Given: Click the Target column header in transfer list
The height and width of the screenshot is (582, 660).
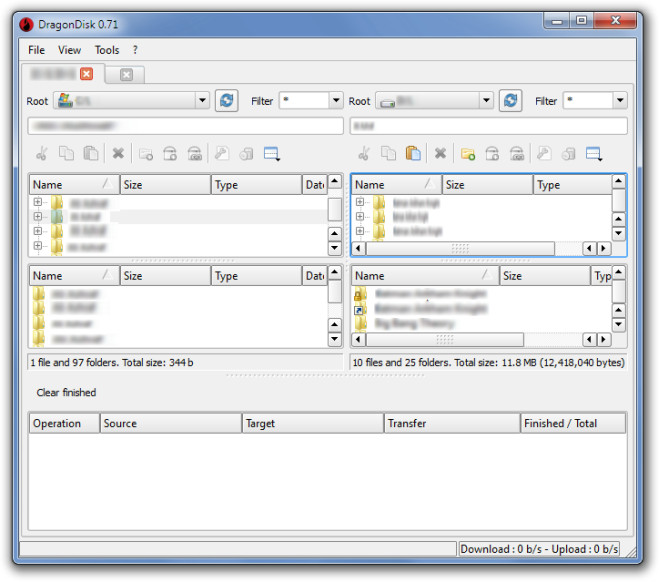Looking at the screenshot, I should point(313,423).
